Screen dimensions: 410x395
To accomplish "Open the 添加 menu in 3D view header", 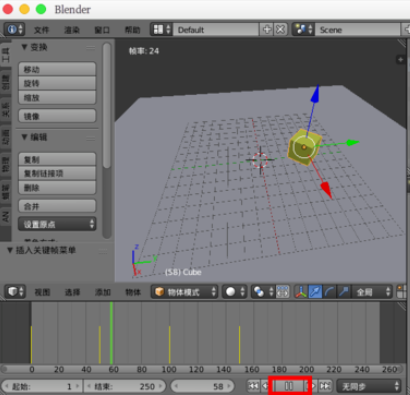I will [x=103, y=292].
